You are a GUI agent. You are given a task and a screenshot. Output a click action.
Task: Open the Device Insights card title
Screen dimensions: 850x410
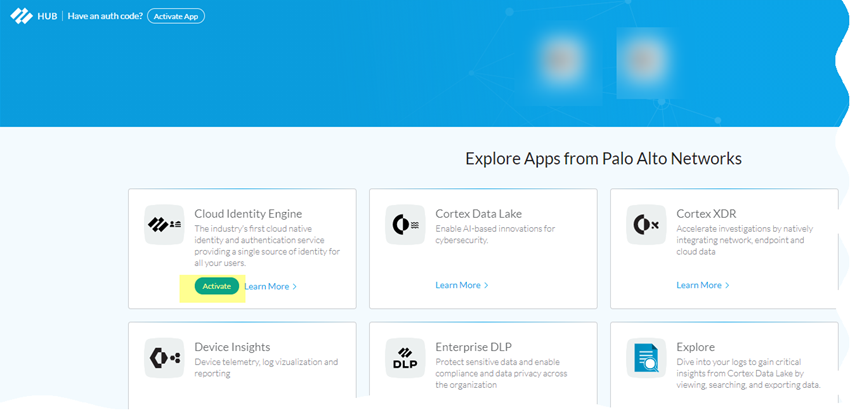click(x=232, y=347)
